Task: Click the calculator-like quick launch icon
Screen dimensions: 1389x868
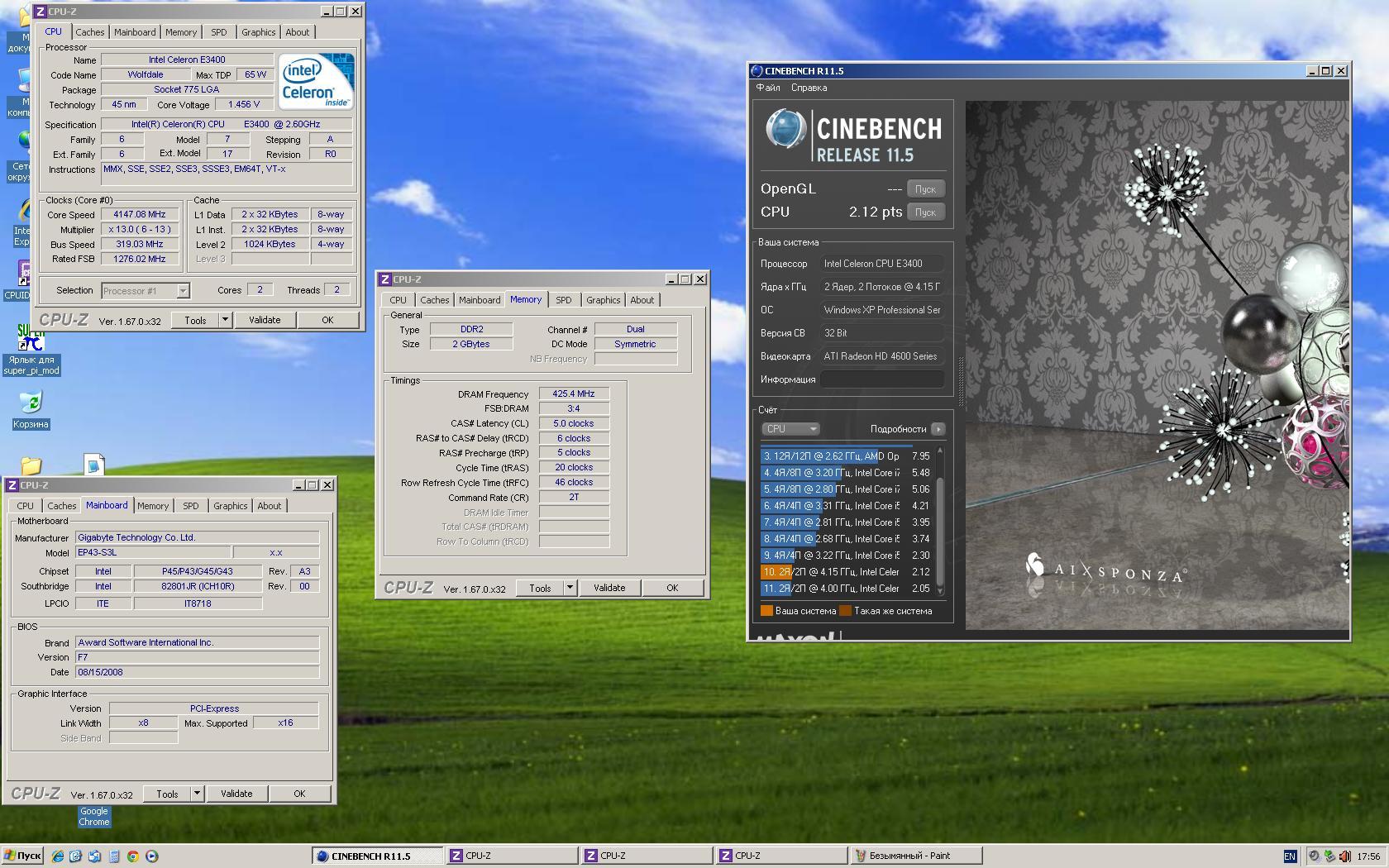Action: [x=114, y=856]
